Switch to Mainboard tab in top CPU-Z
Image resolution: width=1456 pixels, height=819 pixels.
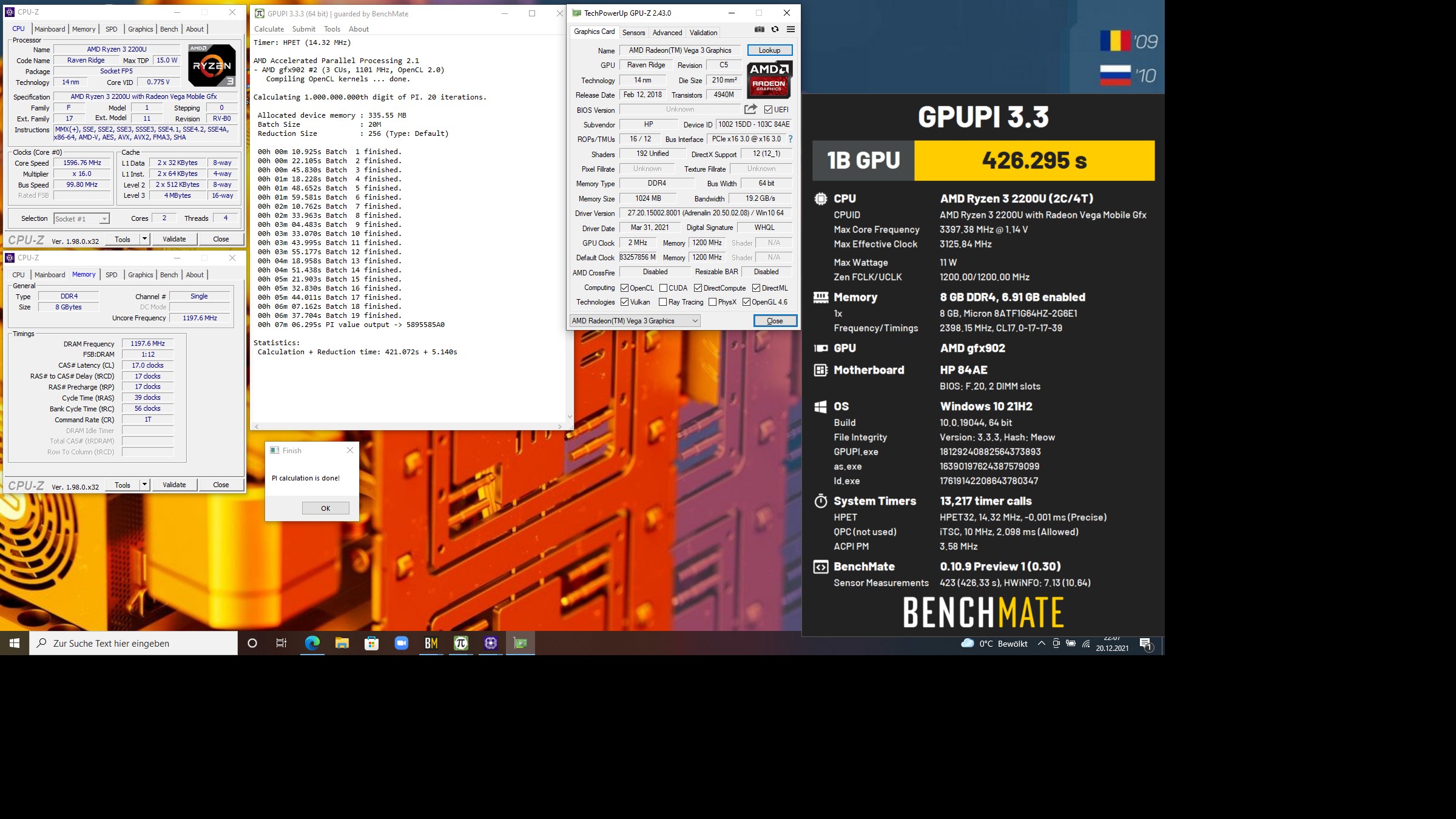tap(50, 29)
